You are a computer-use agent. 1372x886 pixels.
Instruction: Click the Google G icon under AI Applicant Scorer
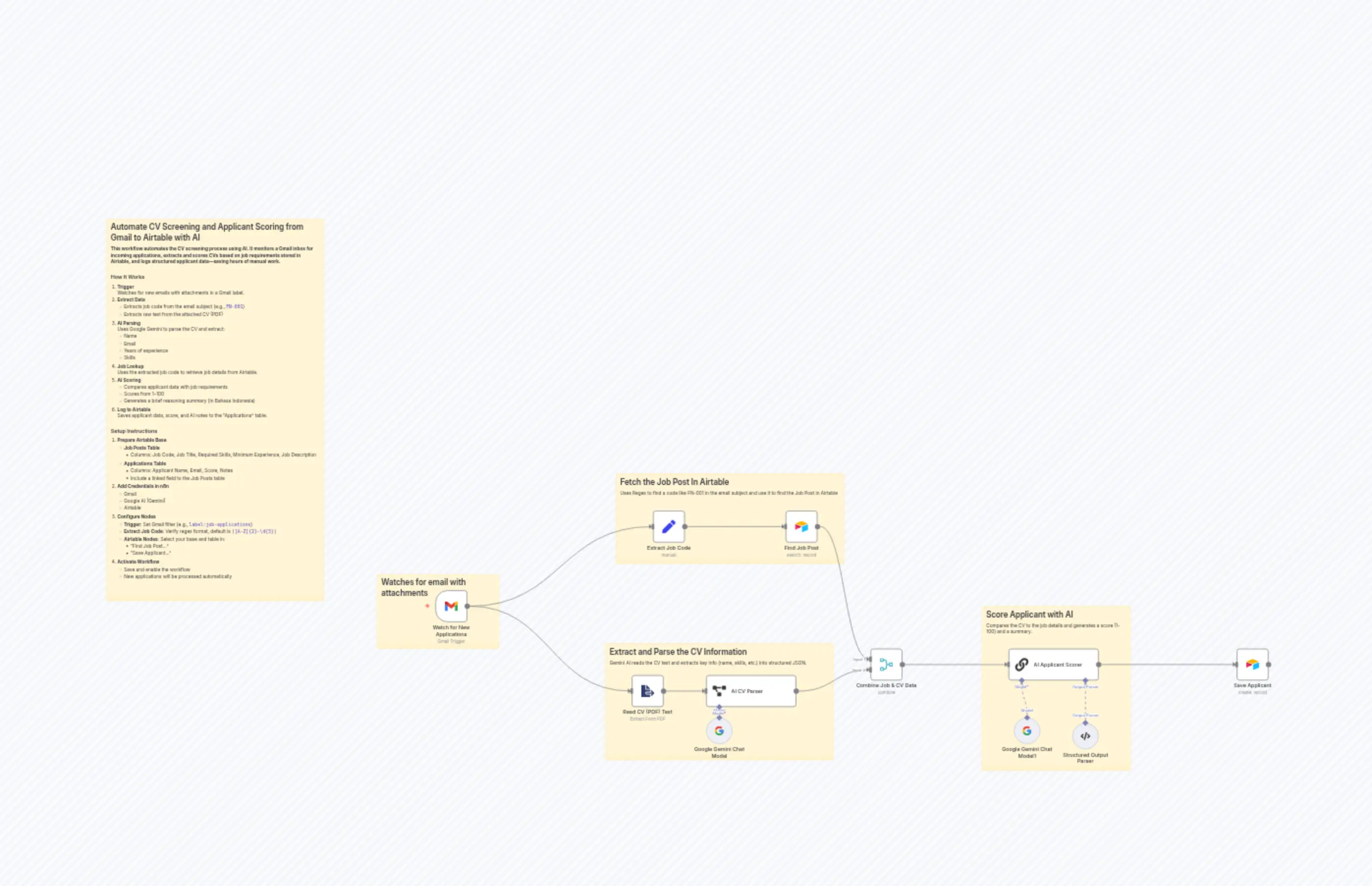(x=1027, y=732)
